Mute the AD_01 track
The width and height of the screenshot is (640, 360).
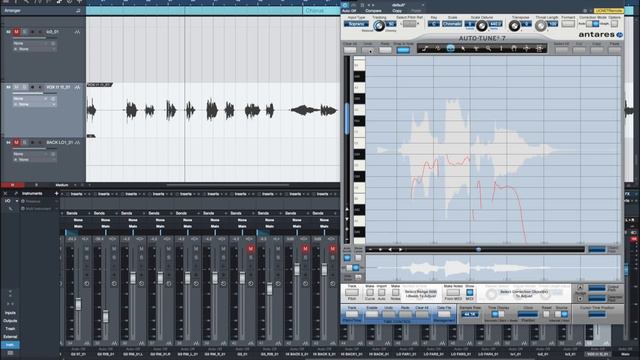[16, 32]
